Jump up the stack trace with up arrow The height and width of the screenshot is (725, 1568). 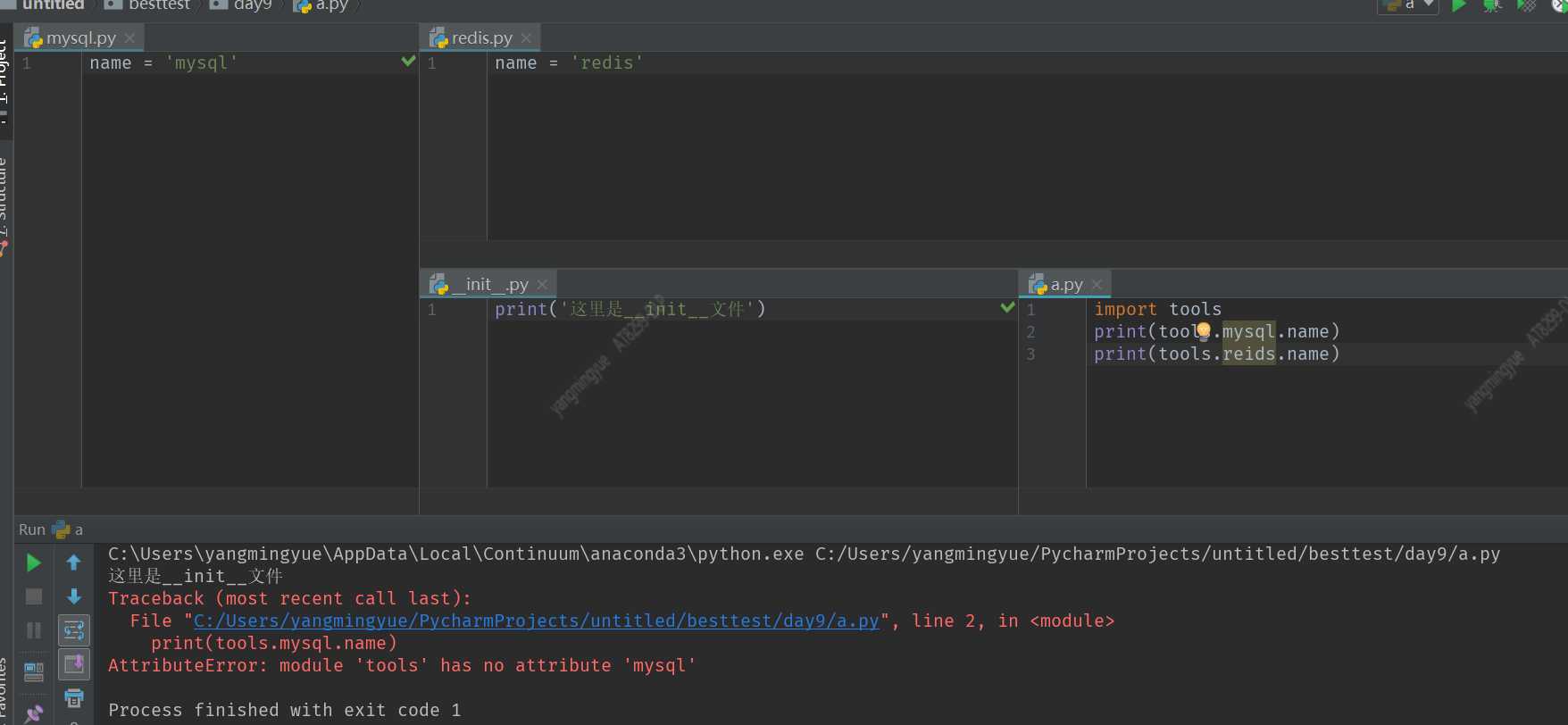[x=74, y=562]
